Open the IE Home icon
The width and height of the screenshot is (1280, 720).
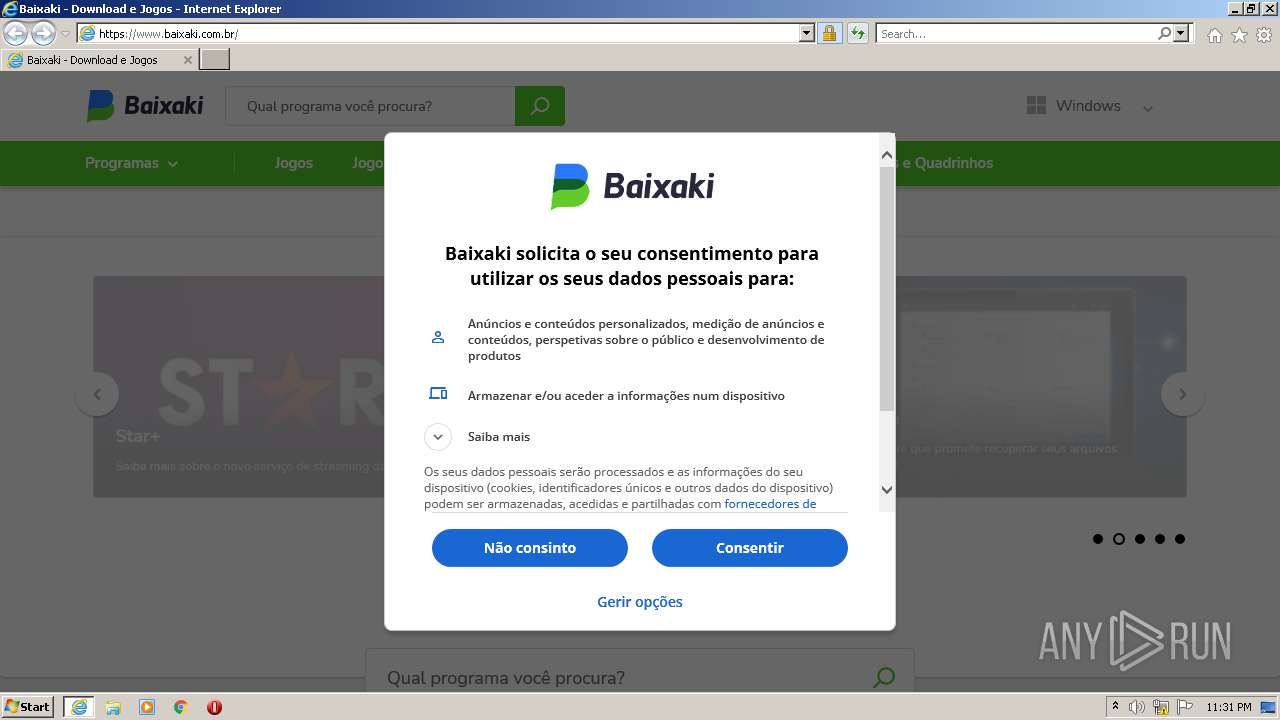(x=1214, y=35)
